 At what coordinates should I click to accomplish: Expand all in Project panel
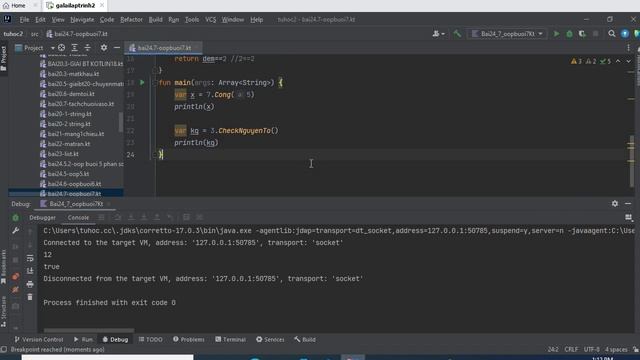(x=74, y=48)
